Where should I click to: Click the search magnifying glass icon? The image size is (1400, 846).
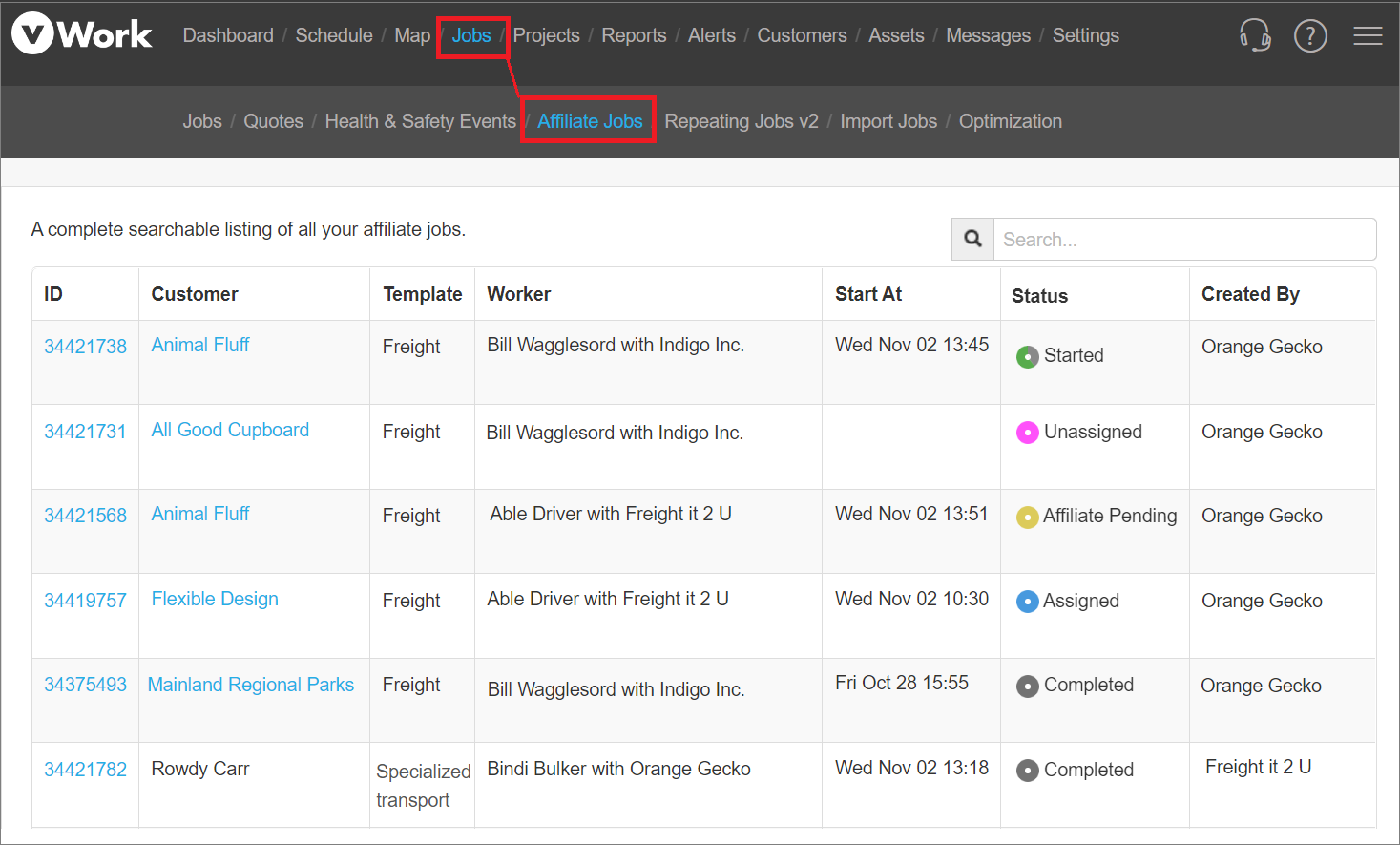tap(972, 239)
